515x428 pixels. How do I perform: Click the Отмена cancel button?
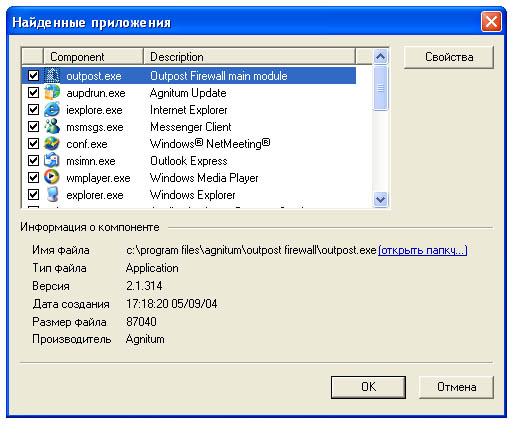[456, 387]
